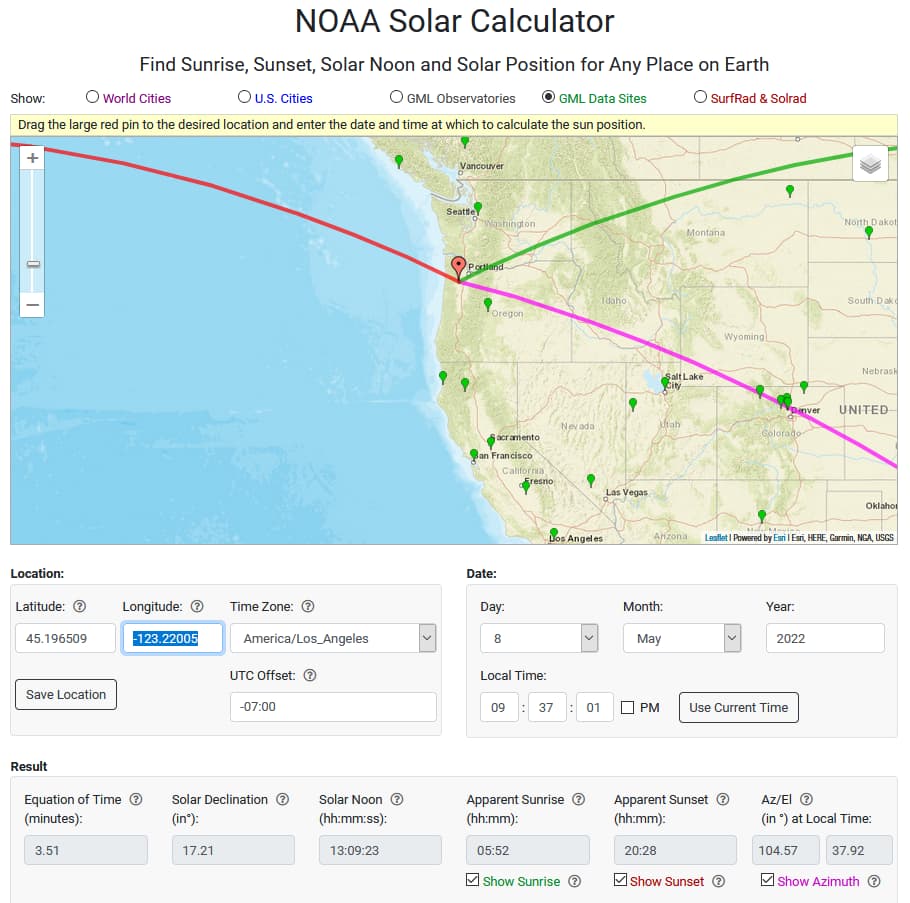This screenshot has height=903, width=910.
Task: Click the Time Zone help question icon
Action: coord(308,606)
